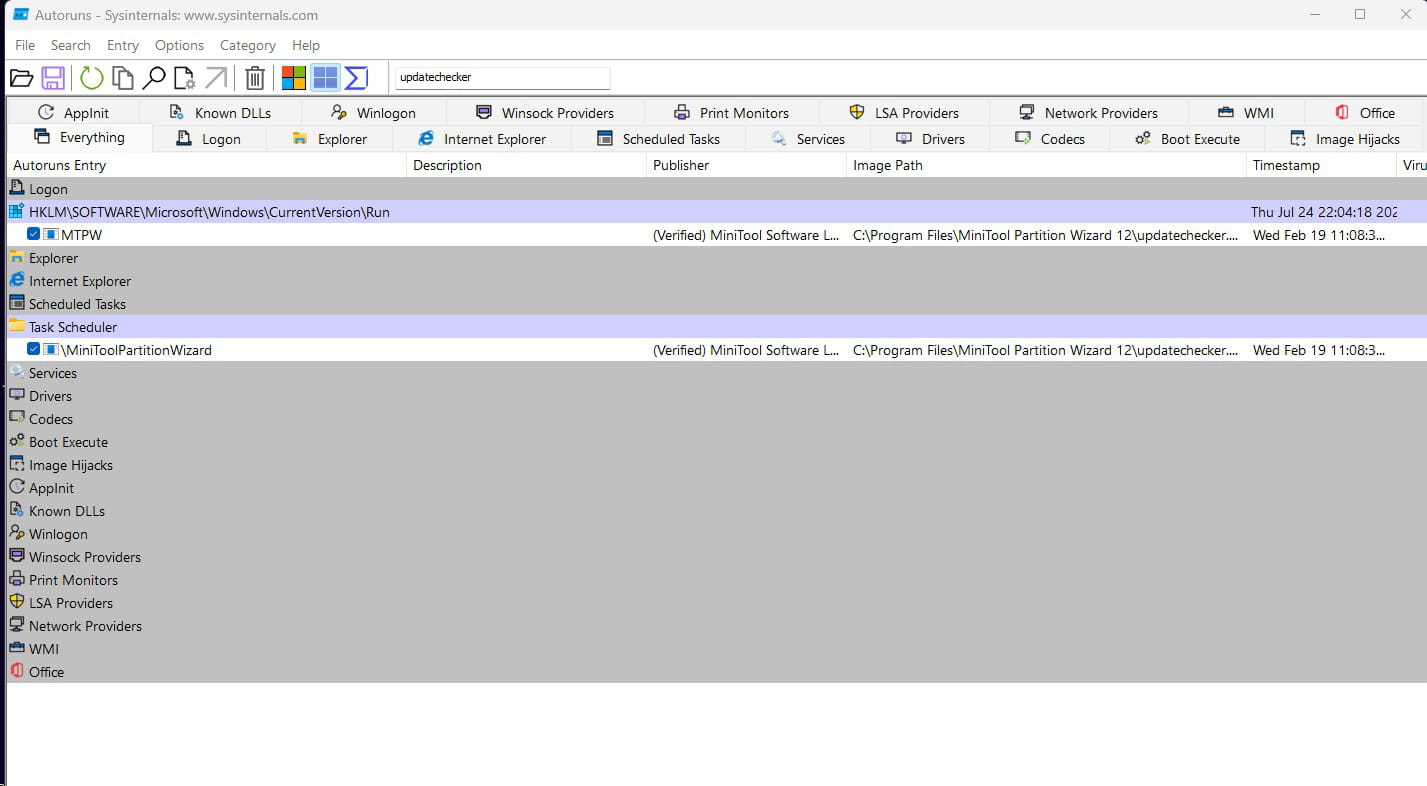Select the HKLM Run registry key row
The width and height of the screenshot is (1427, 786).
(x=209, y=212)
